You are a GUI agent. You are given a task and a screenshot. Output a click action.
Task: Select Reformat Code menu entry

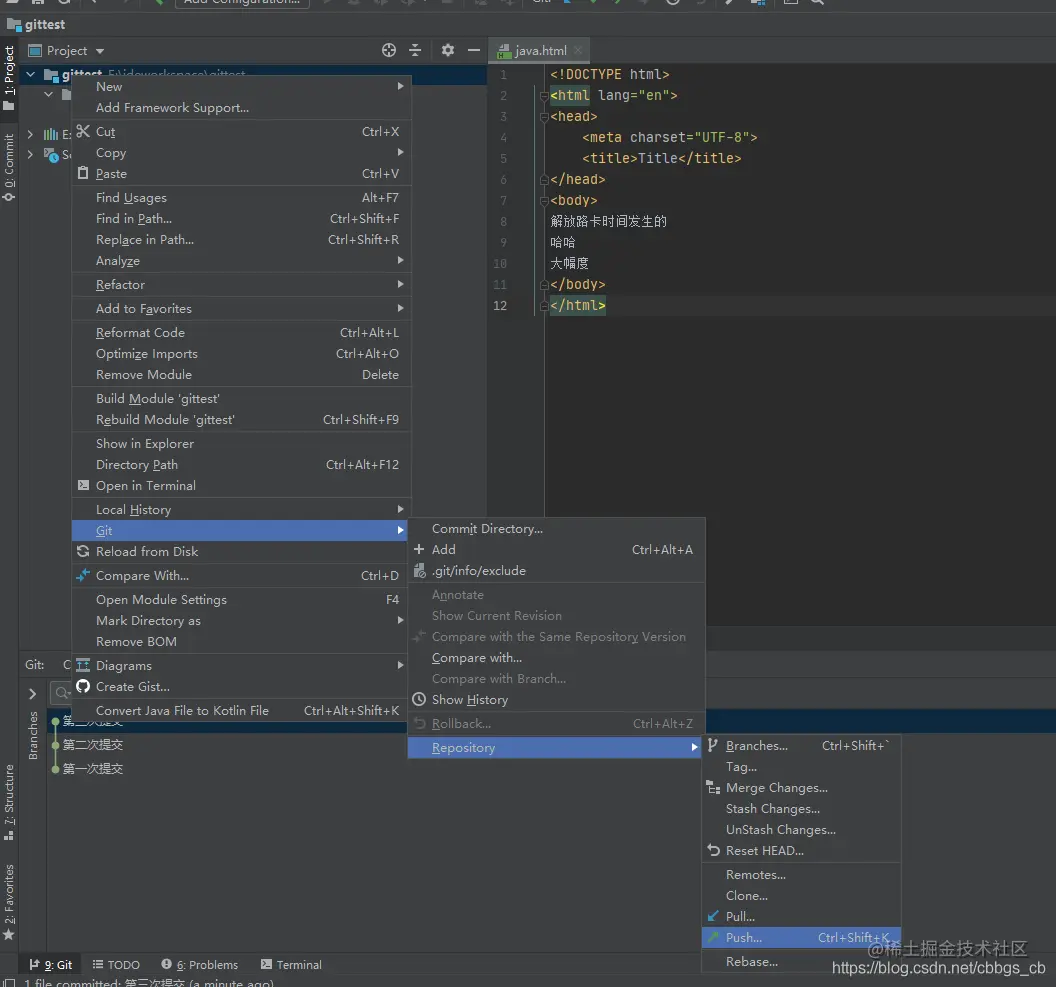coord(241,332)
